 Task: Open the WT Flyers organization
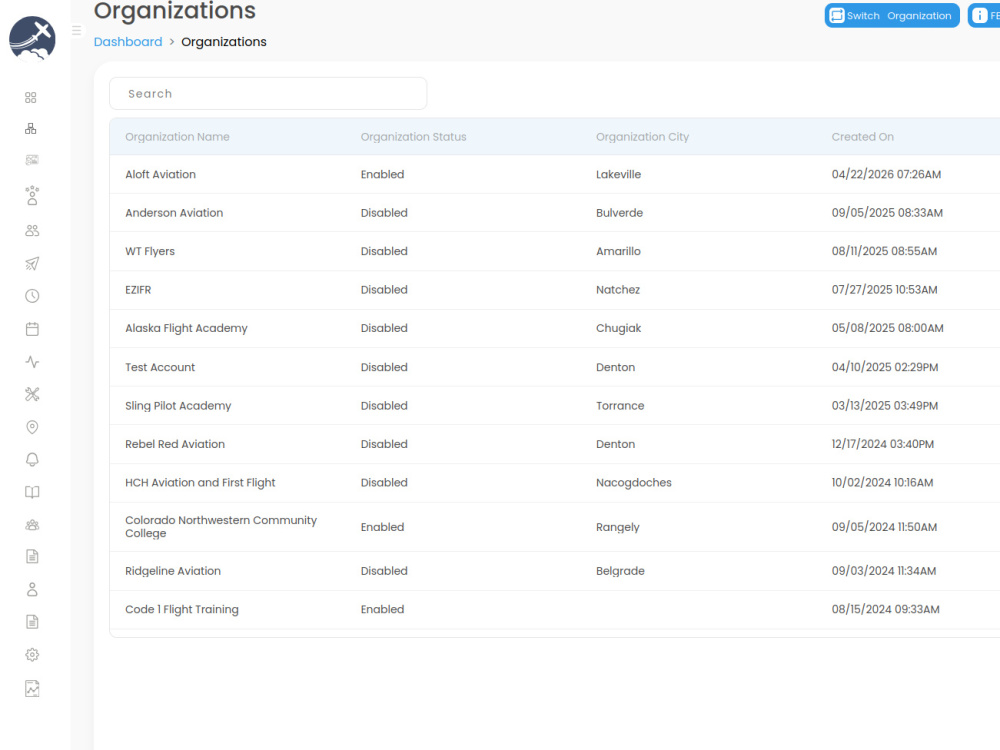pyautogui.click(x=150, y=251)
